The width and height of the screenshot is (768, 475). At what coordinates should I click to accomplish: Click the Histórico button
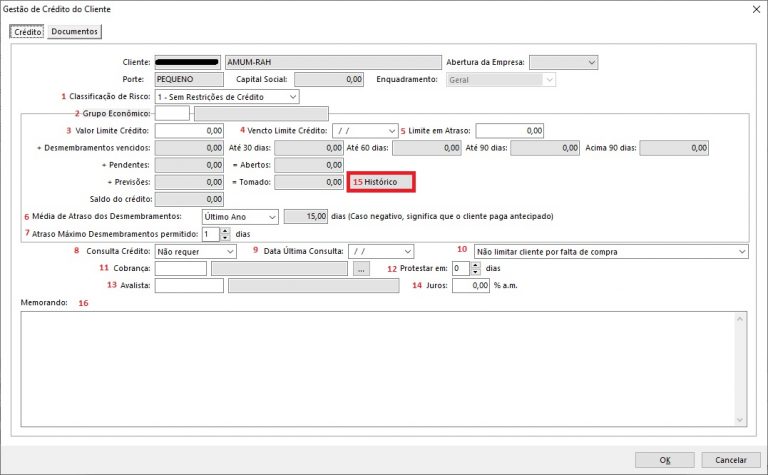(x=381, y=182)
